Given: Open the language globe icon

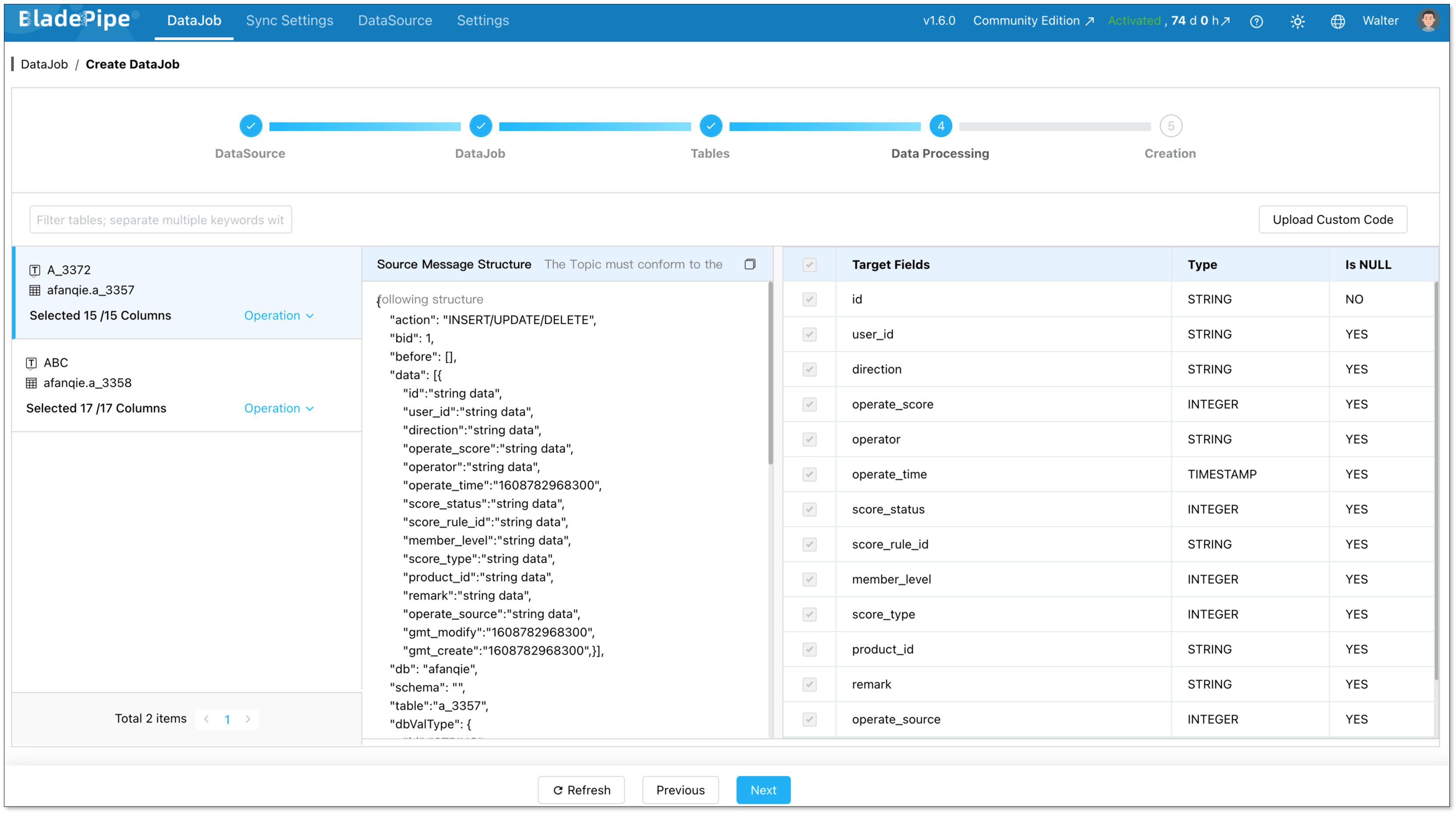Looking at the screenshot, I should point(1337,21).
